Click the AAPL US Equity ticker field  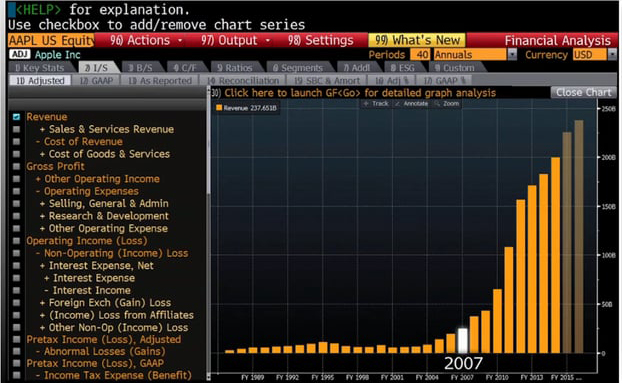click(51, 40)
